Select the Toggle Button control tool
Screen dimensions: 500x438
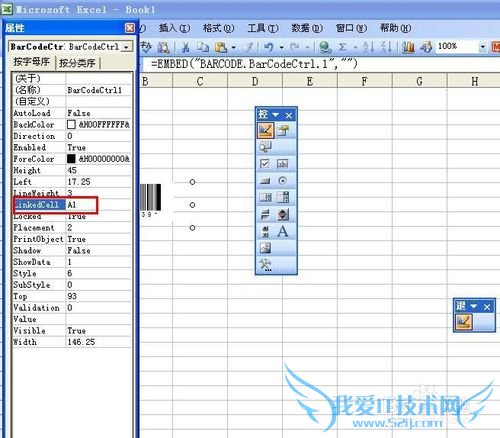coord(265,214)
